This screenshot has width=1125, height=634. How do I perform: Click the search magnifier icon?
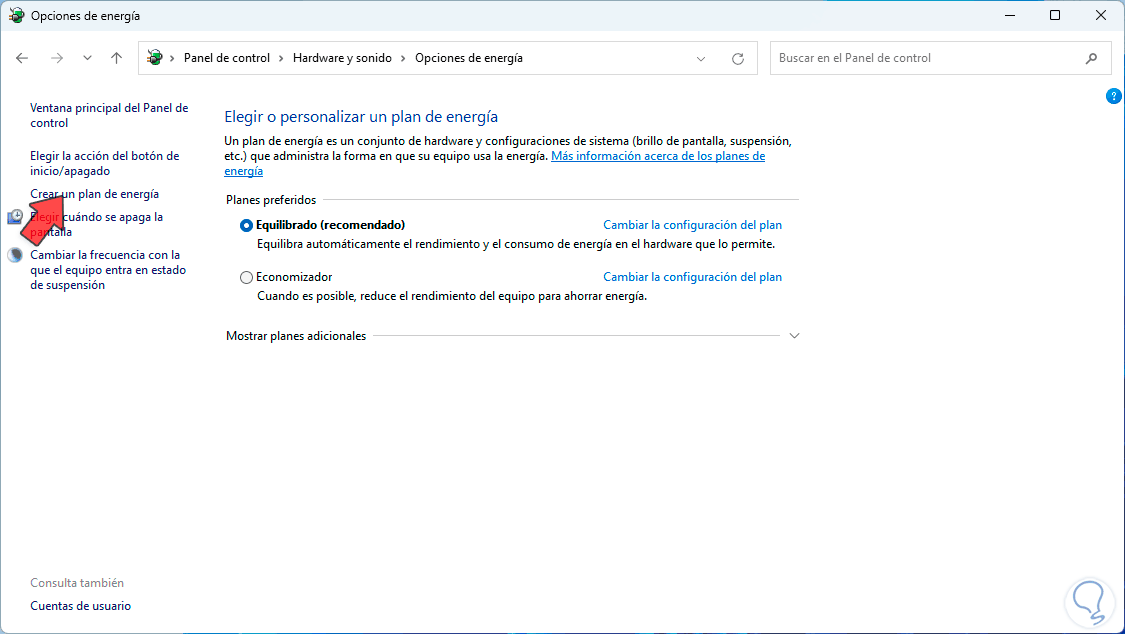click(1091, 58)
